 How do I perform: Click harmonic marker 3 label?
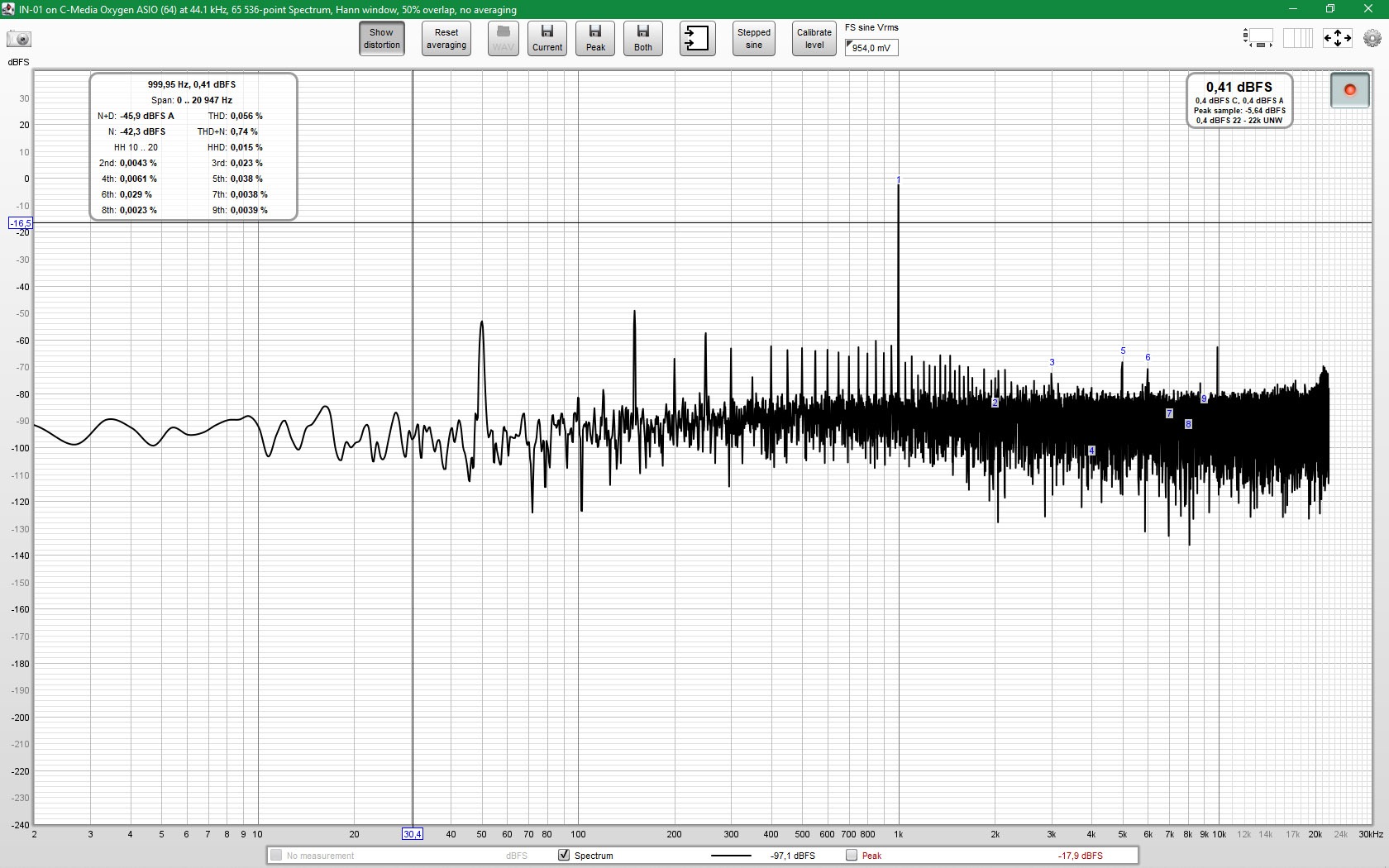tap(1052, 362)
